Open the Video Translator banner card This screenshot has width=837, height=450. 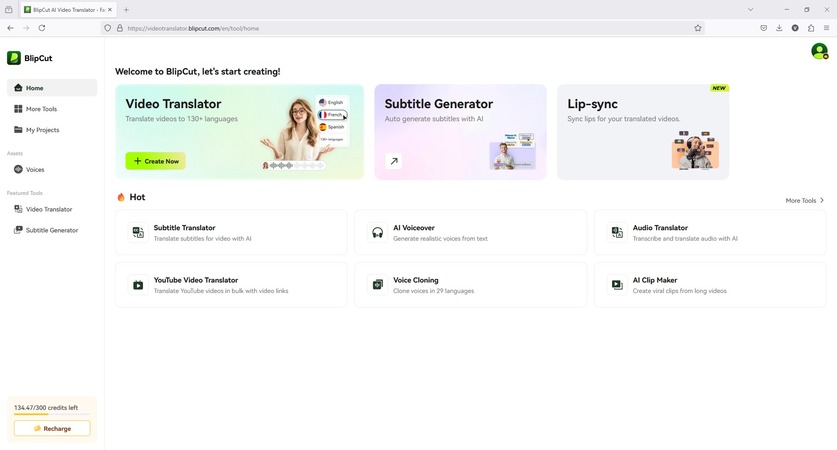(x=239, y=131)
